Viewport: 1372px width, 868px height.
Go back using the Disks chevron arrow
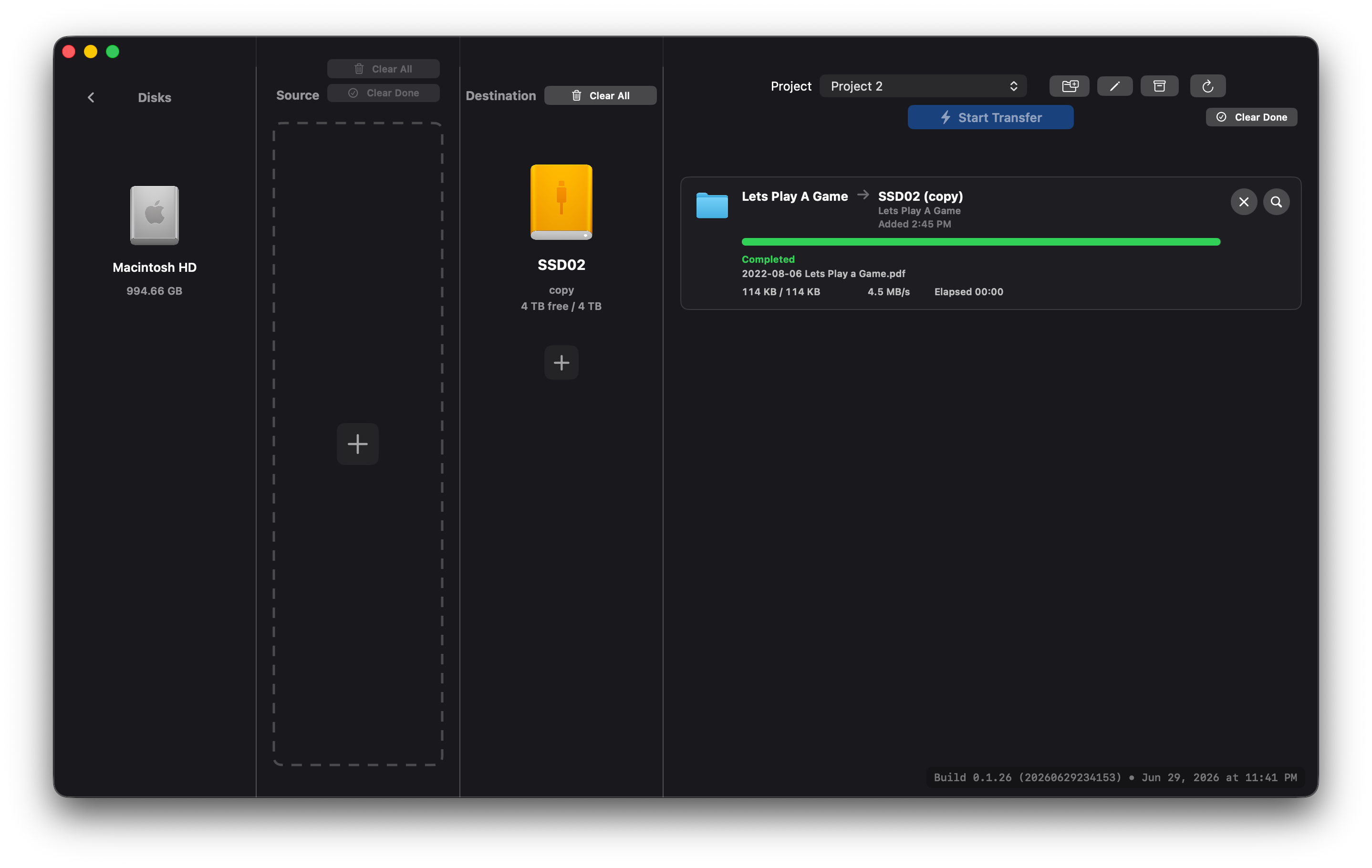click(91, 97)
